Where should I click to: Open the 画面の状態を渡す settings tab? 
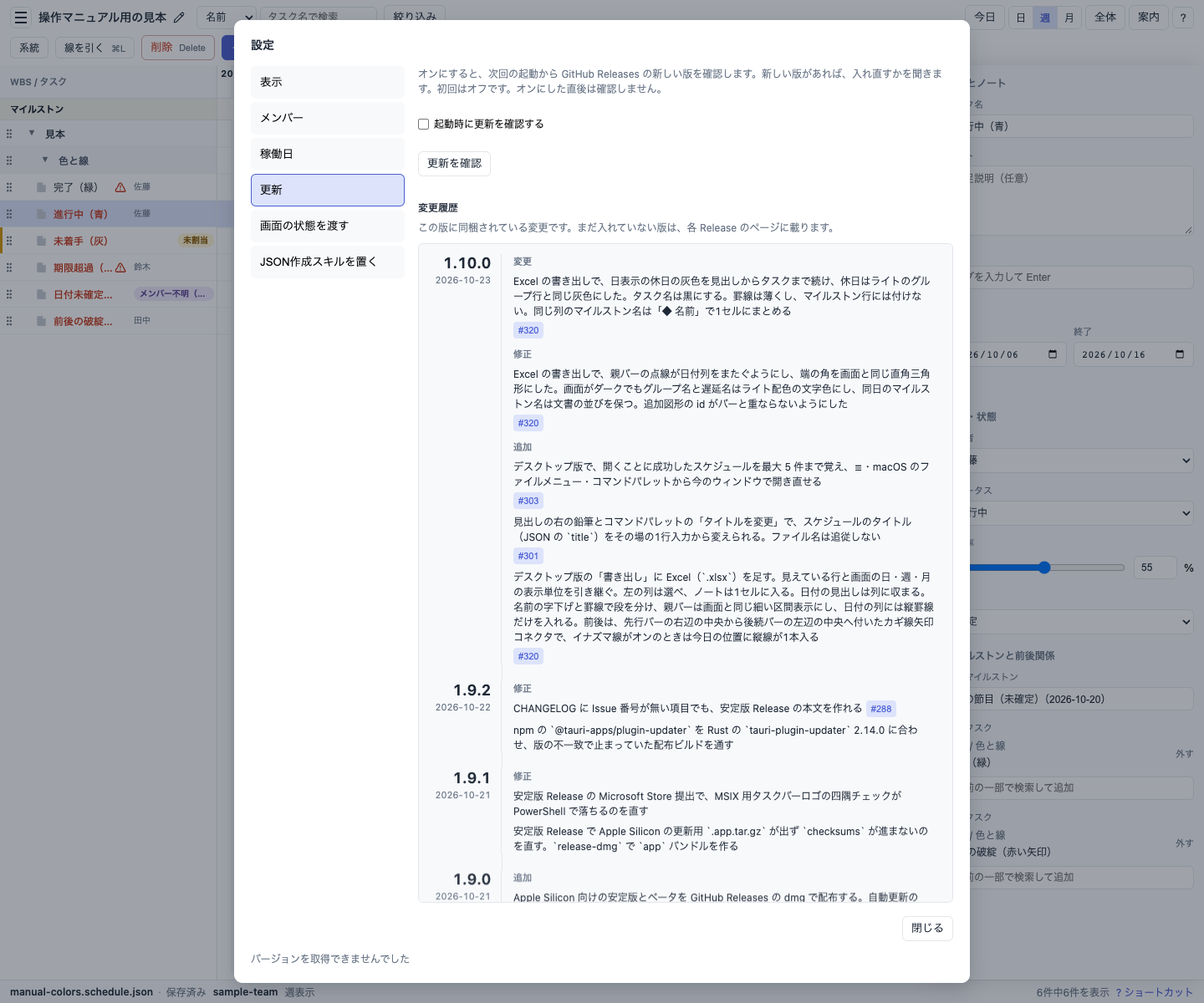pos(328,226)
